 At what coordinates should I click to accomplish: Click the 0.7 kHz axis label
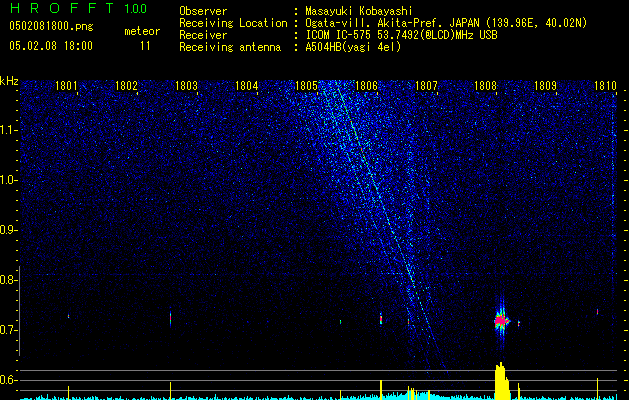pyautogui.click(x=8, y=330)
